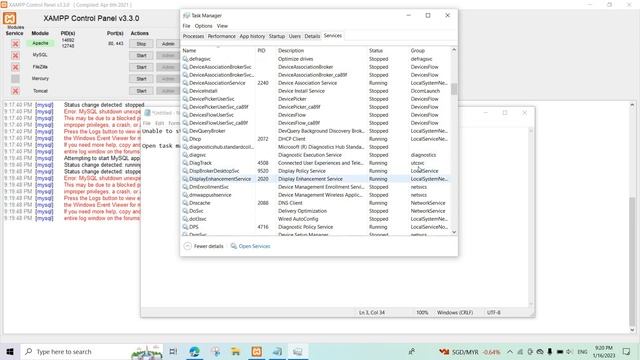Screen dimensions: 640x360
Task: Start the Mercury module in XAMPP
Action: 141,79
